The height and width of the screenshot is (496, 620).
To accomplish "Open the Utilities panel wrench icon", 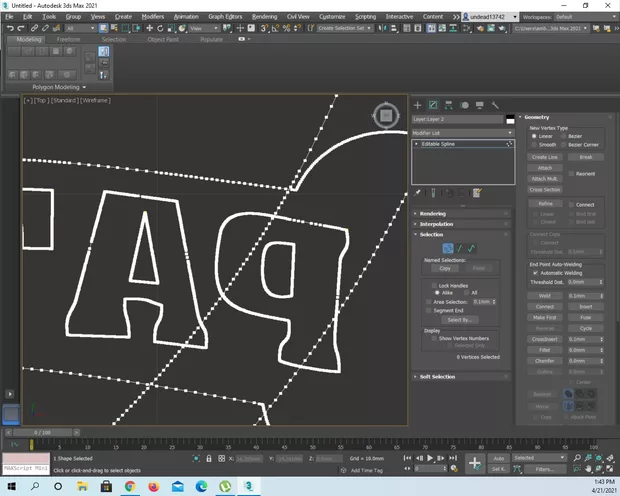I will 495,105.
